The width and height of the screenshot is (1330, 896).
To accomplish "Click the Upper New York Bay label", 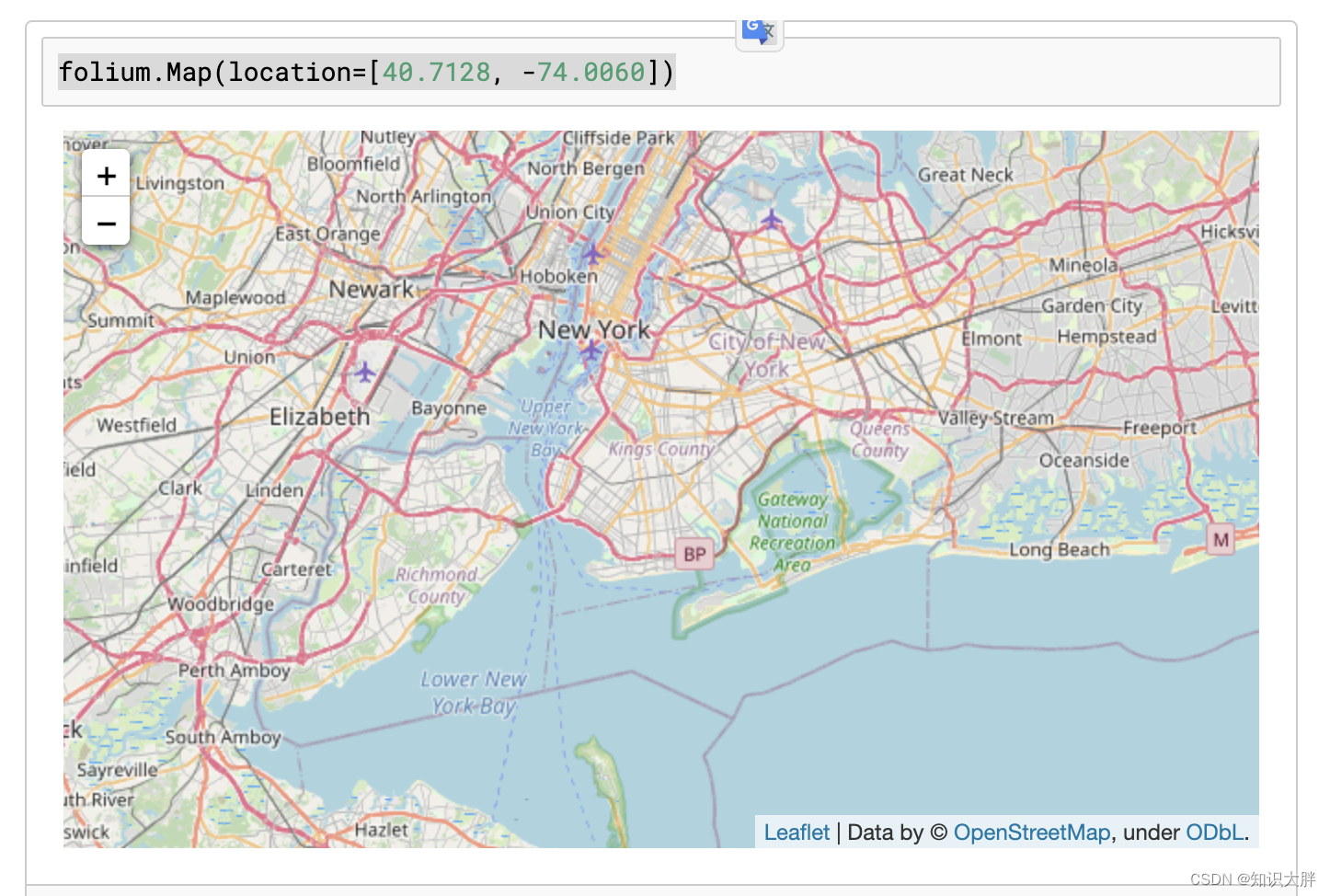I will point(545,428).
